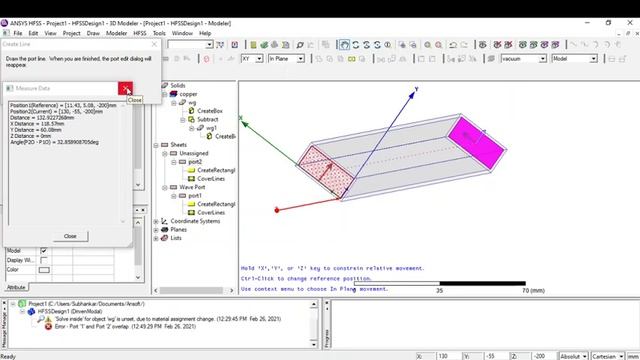Open the File menu
Viewport: 640px width, 360px height.
18,33
